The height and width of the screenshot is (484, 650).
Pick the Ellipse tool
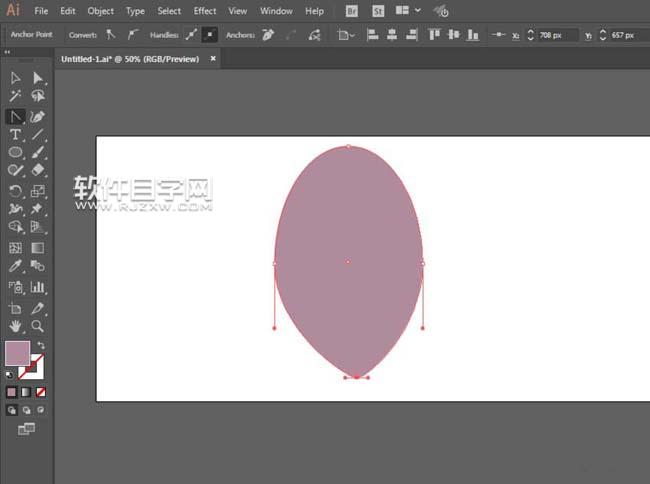tap(16, 153)
